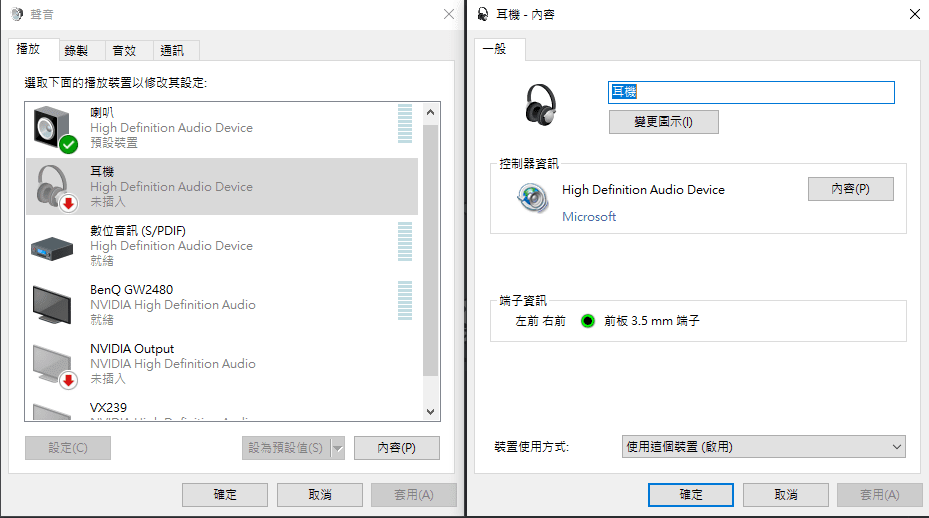Click the 預設裝置 status text under 喇叭
Viewport: 929px width, 518px height.
(x=114, y=143)
